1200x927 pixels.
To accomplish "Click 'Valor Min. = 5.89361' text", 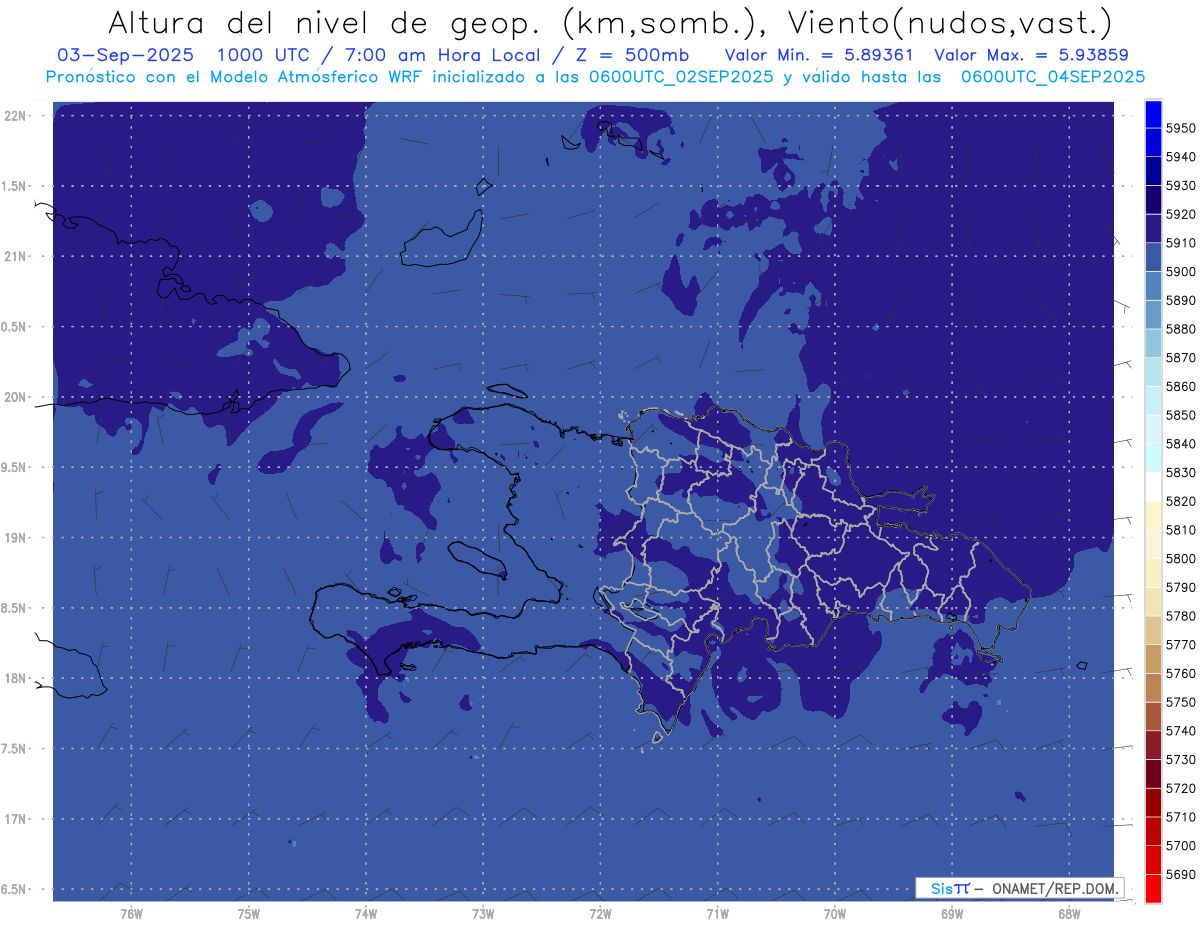I will (x=819, y=55).
